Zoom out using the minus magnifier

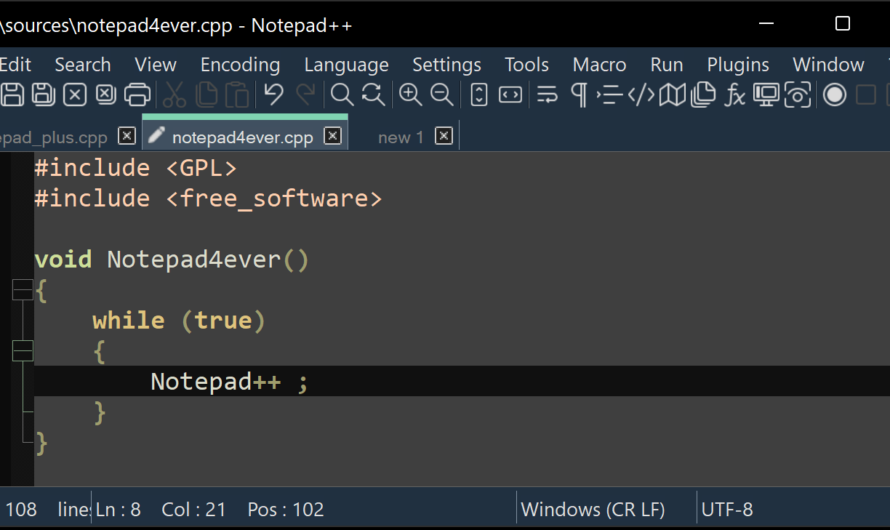click(442, 95)
